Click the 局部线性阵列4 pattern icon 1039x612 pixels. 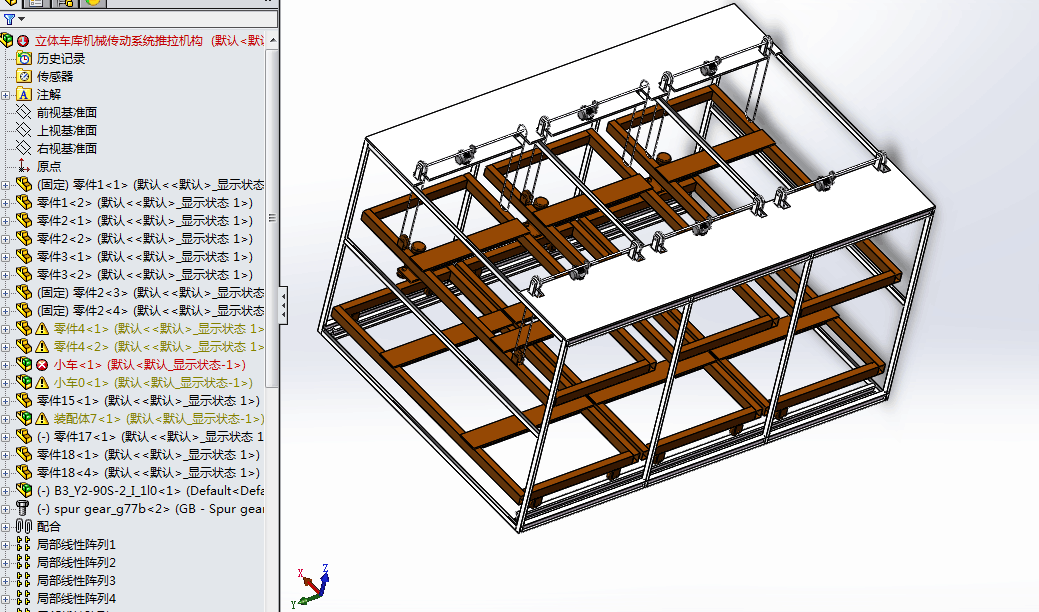(x=24, y=597)
